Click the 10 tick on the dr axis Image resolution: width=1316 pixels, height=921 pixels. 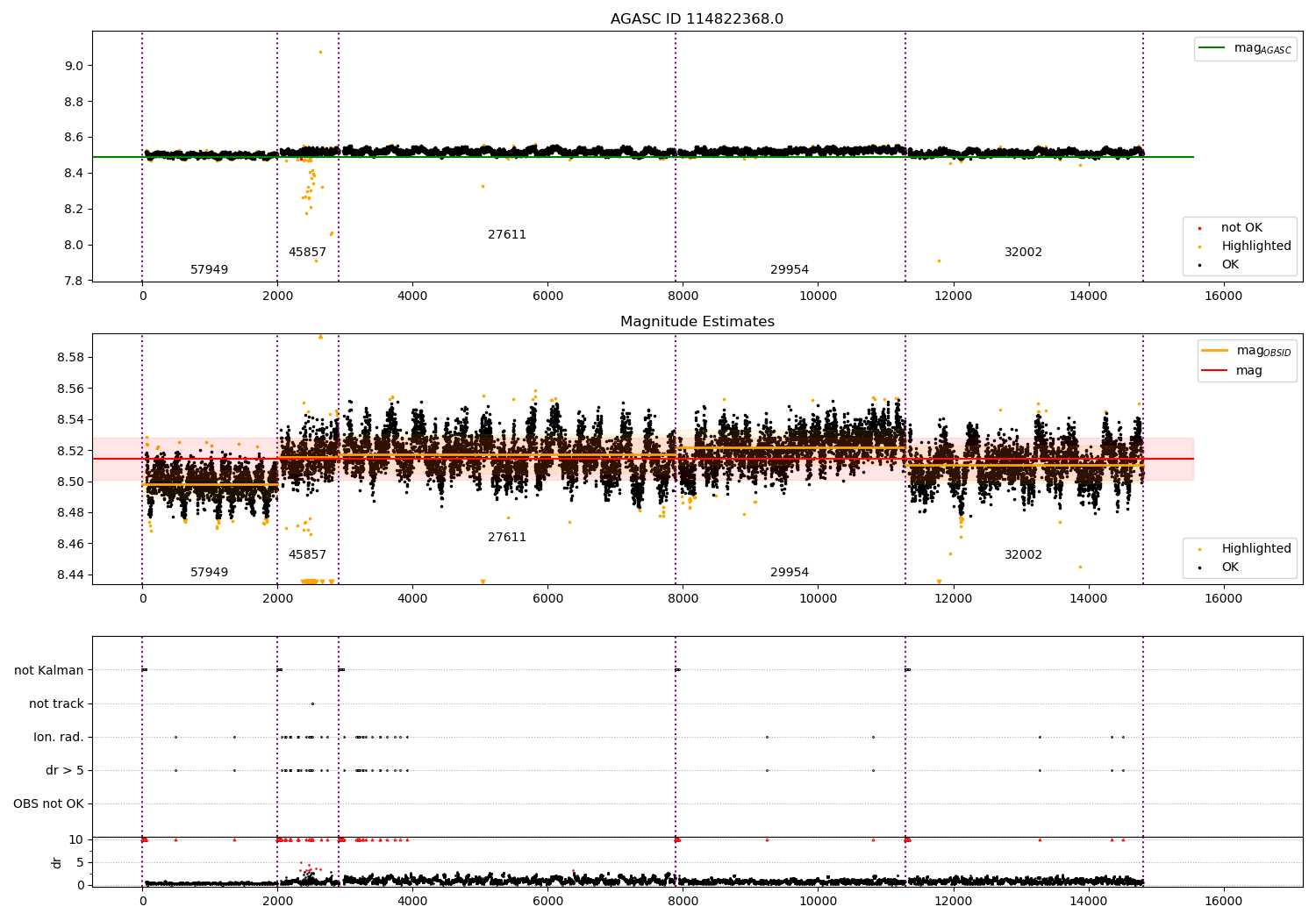pyautogui.click(x=76, y=839)
